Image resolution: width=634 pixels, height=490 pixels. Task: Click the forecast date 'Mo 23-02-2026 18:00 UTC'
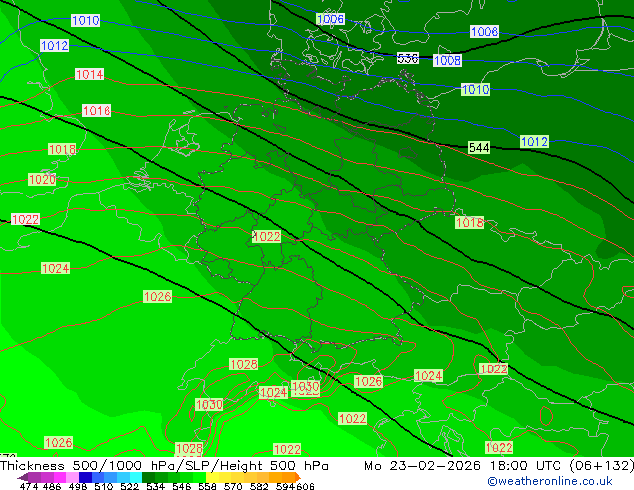464,466
